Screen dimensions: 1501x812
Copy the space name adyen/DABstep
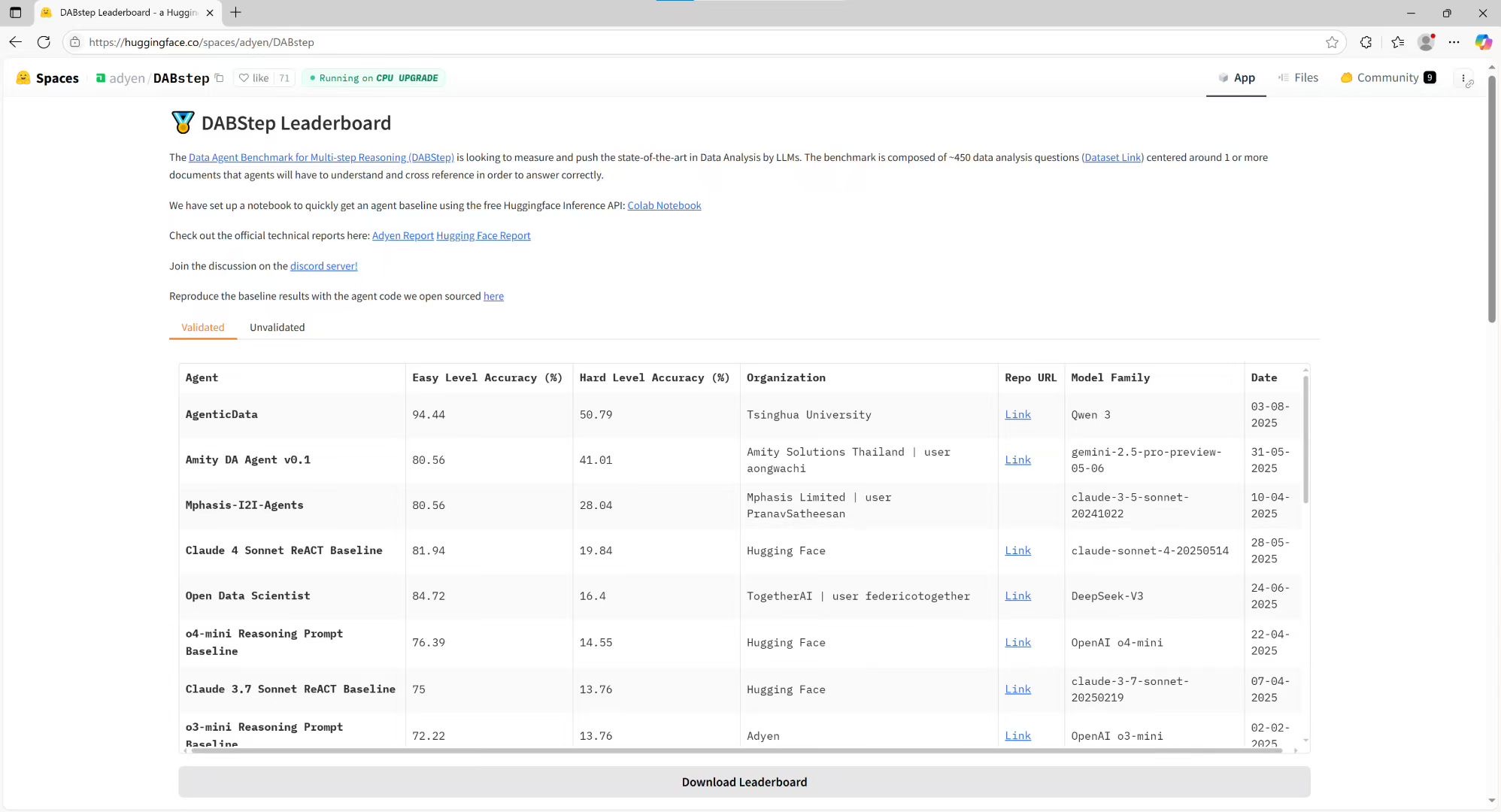click(219, 77)
